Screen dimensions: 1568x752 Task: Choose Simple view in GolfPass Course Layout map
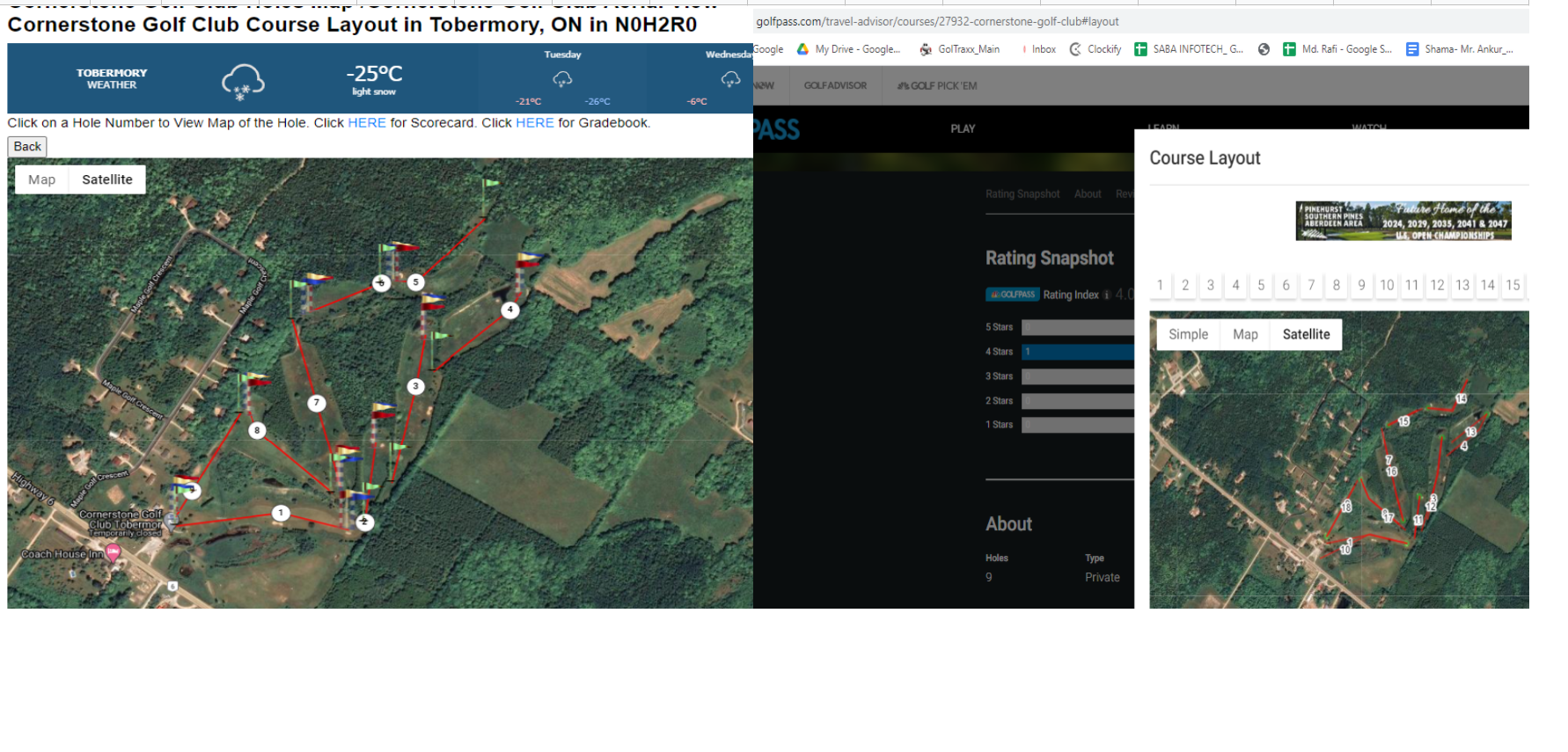(1188, 334)
